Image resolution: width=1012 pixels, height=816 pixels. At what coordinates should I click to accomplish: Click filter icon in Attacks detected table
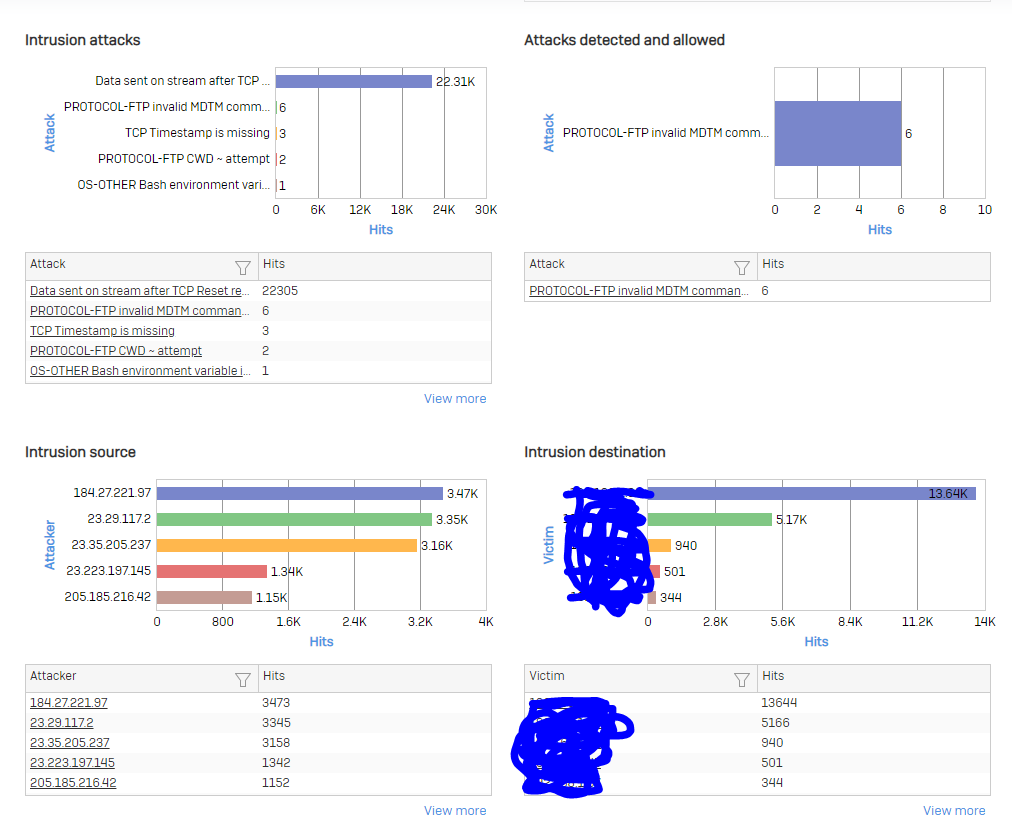pos(741,267)
